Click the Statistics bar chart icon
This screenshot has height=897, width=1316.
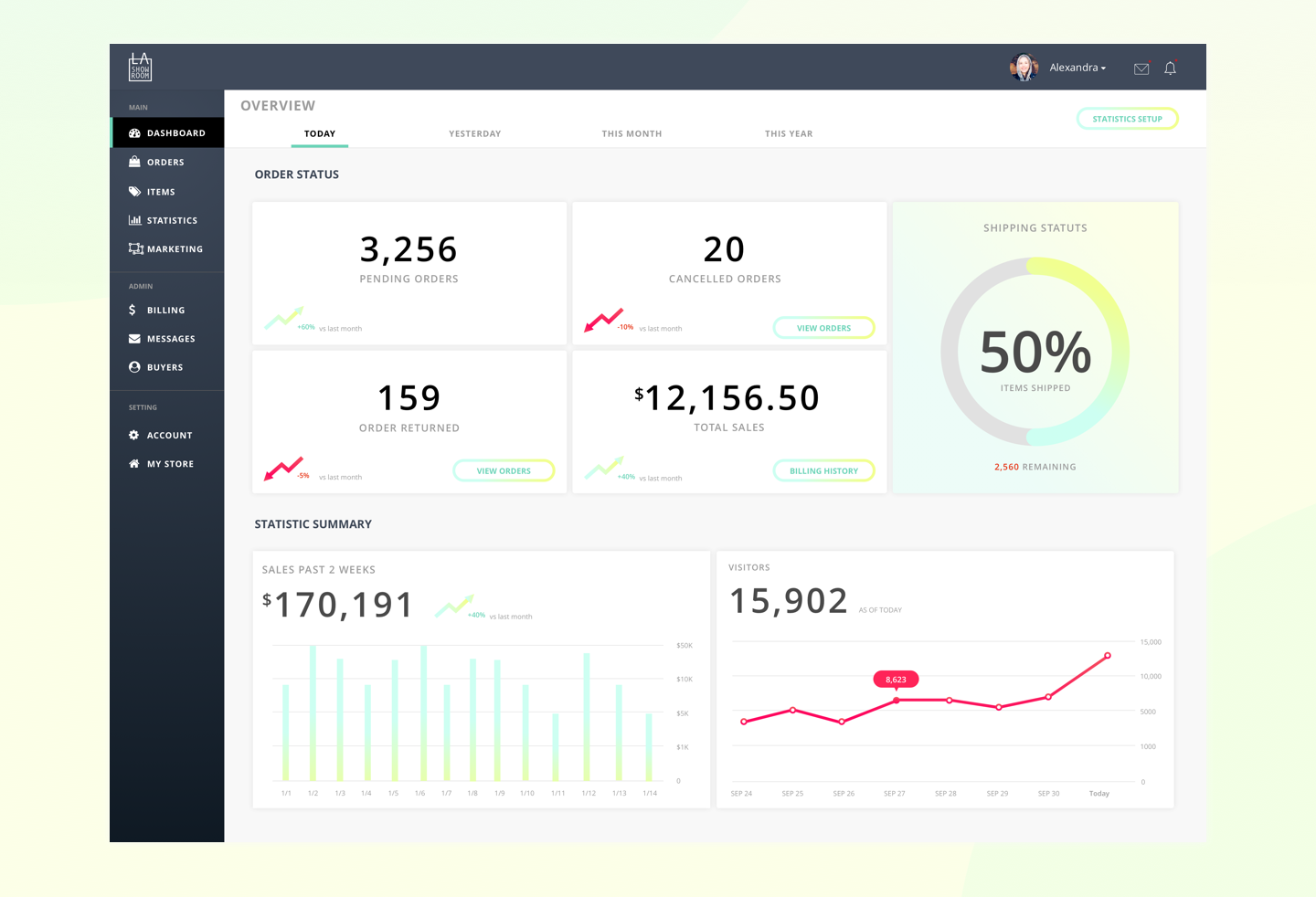(134, 220)
